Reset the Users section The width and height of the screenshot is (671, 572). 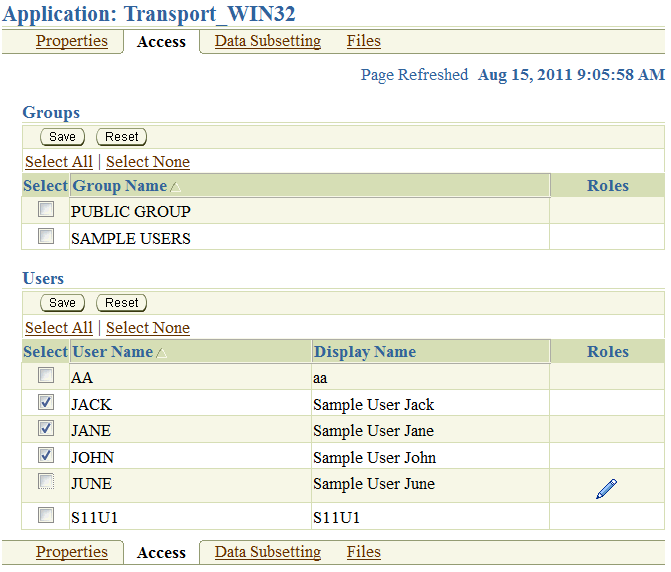[x=122, y=303]
